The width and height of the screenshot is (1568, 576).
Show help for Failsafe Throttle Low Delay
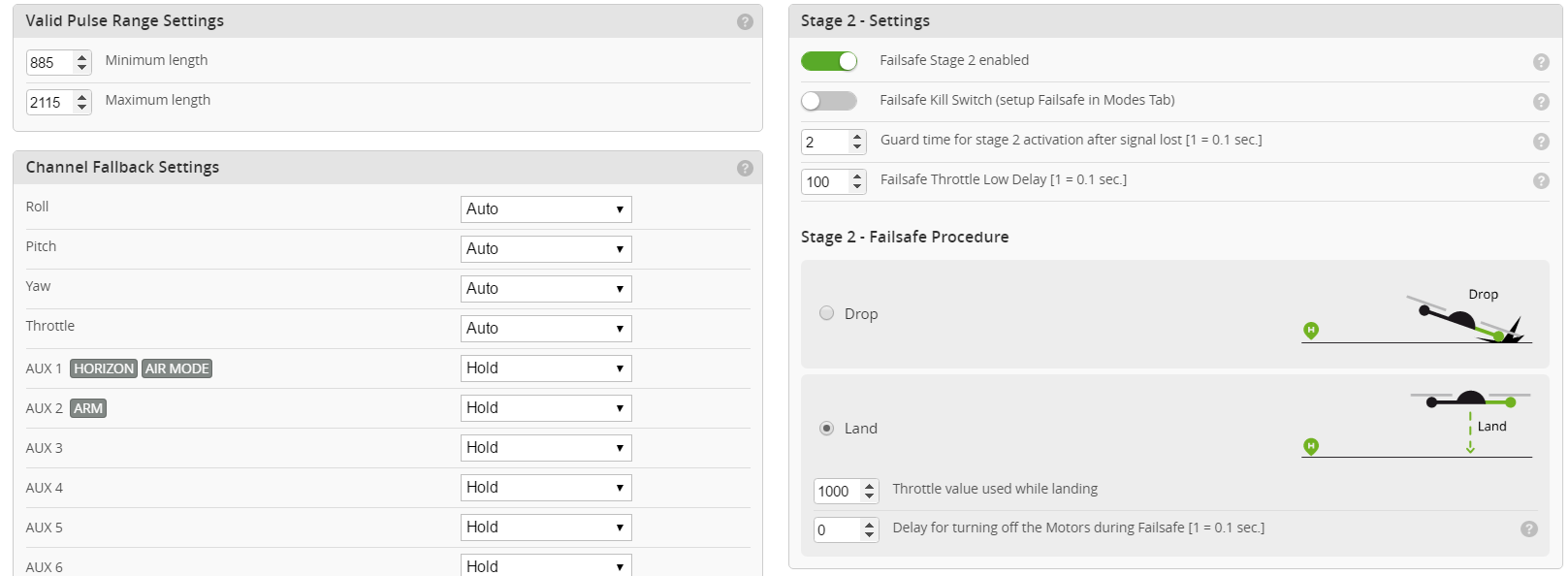point(1541,180)
